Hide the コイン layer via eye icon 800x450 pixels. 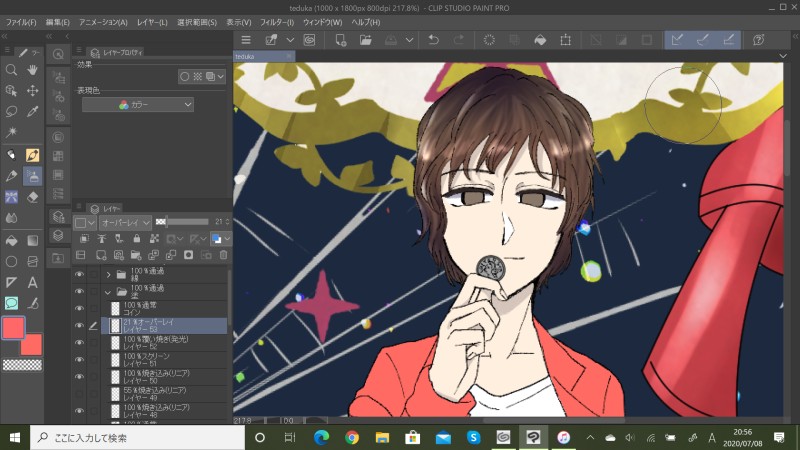tap(80, 308)
